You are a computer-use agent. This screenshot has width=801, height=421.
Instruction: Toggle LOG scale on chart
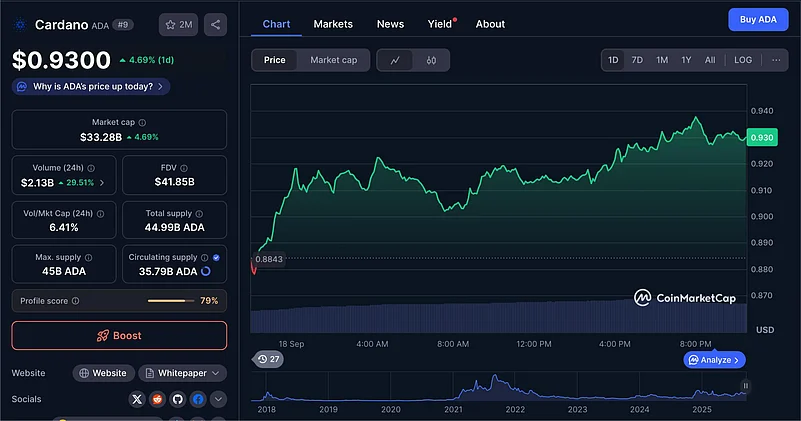743,60
